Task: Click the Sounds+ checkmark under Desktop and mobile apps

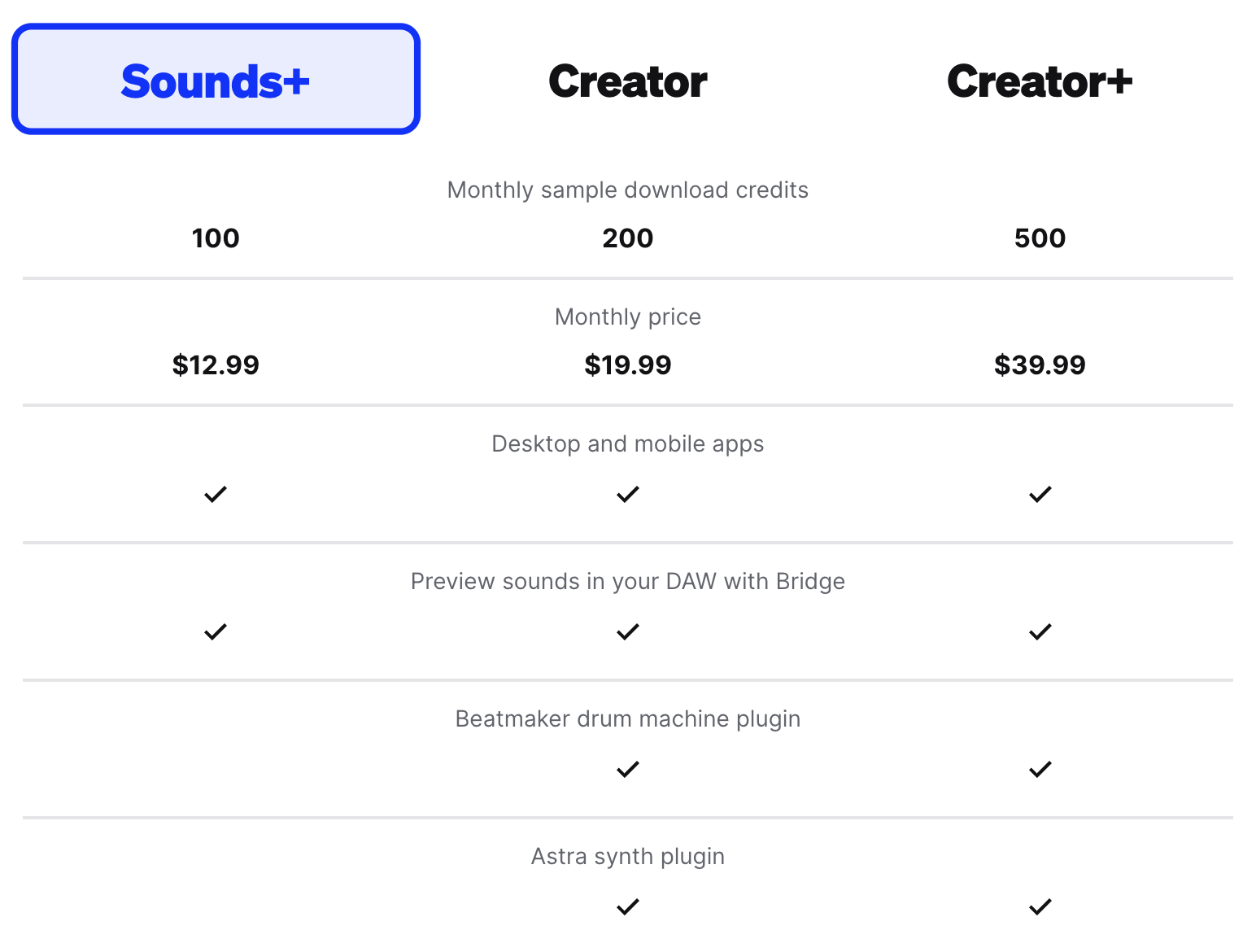Action: [x=215, y=494]
